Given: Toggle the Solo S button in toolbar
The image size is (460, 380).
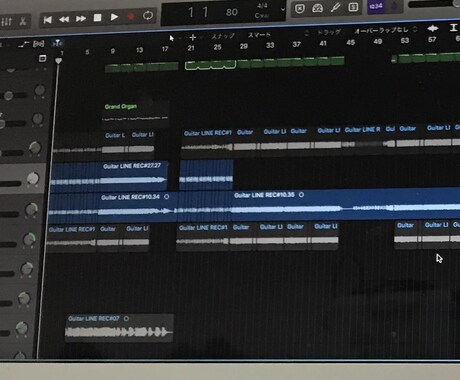Looking at the screenshot, I should tap(353, 7).
